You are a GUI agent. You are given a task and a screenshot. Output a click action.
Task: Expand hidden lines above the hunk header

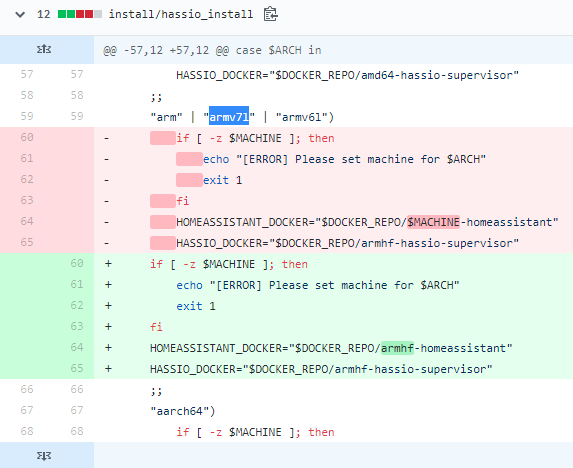point(44,49)
